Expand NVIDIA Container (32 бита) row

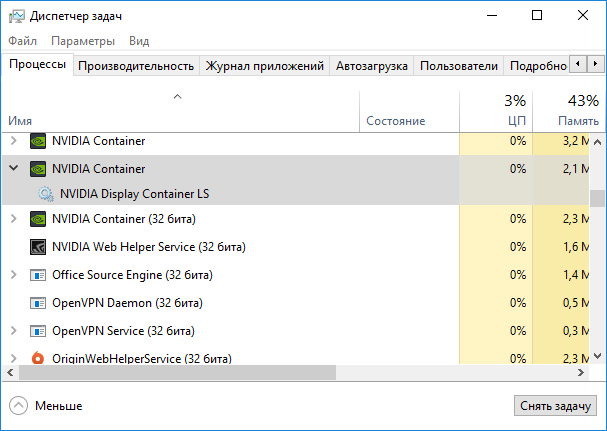coord(14,218)
